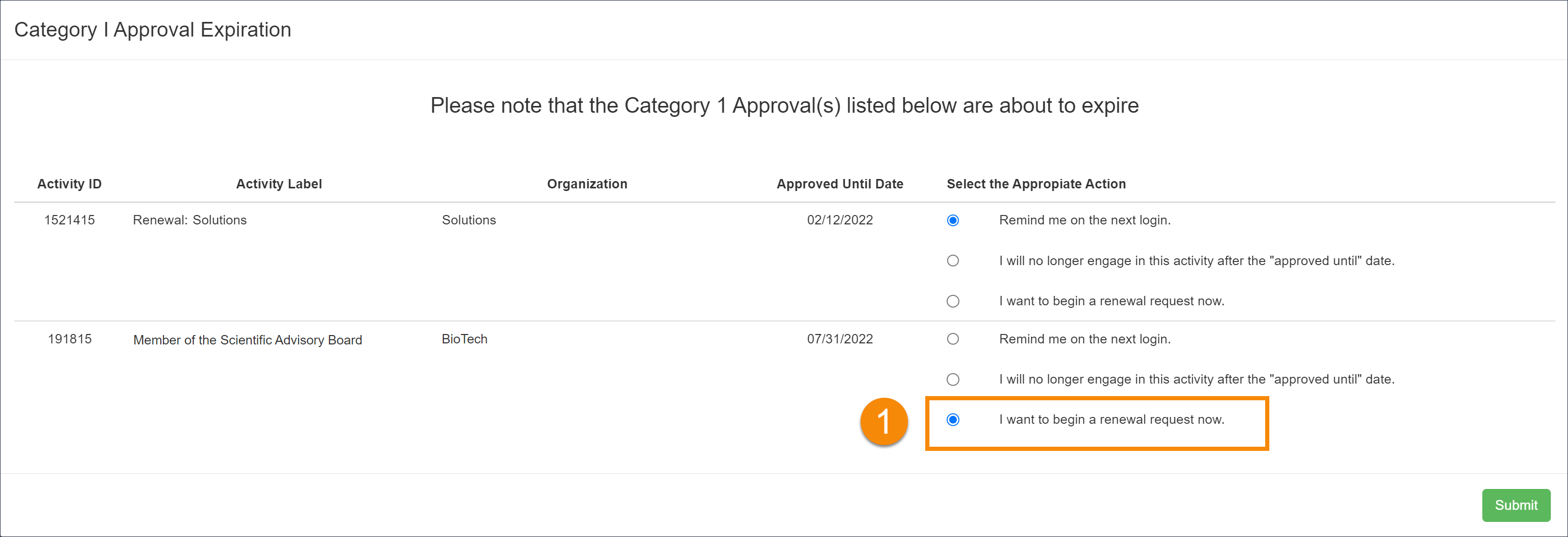1568x537 pixels.
Task: Pick the renewal request radio for the Solutions activity
Action: (x=952, y=301)
